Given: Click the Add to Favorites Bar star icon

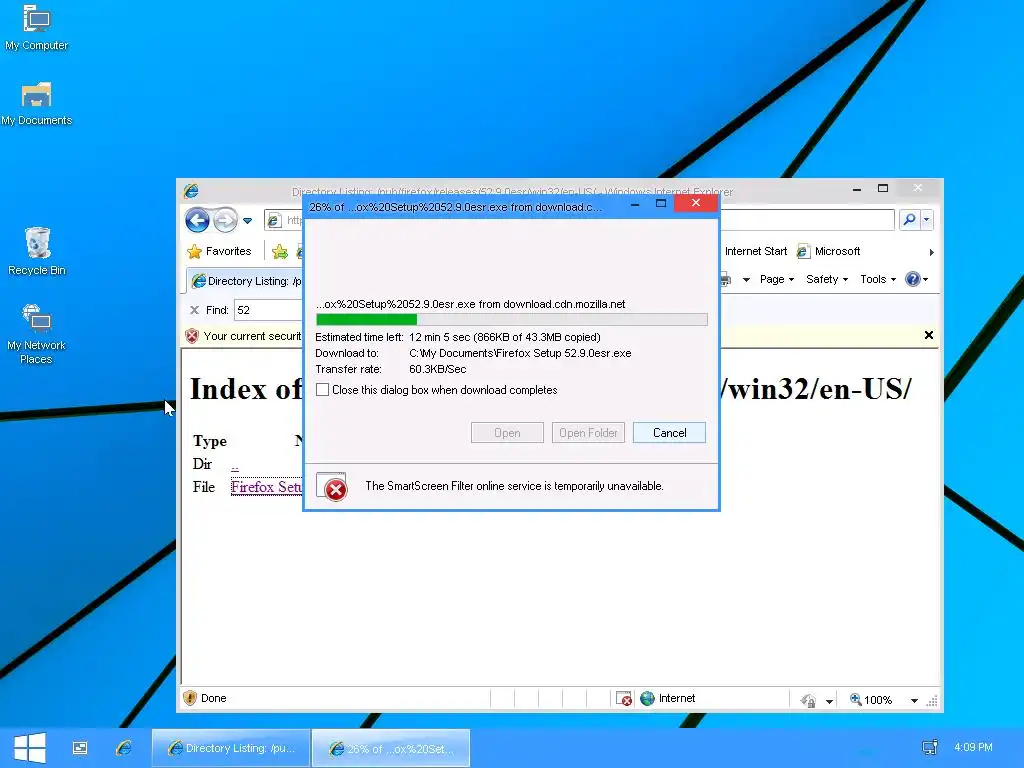Looking at the screenshot, I should (280, 251).
